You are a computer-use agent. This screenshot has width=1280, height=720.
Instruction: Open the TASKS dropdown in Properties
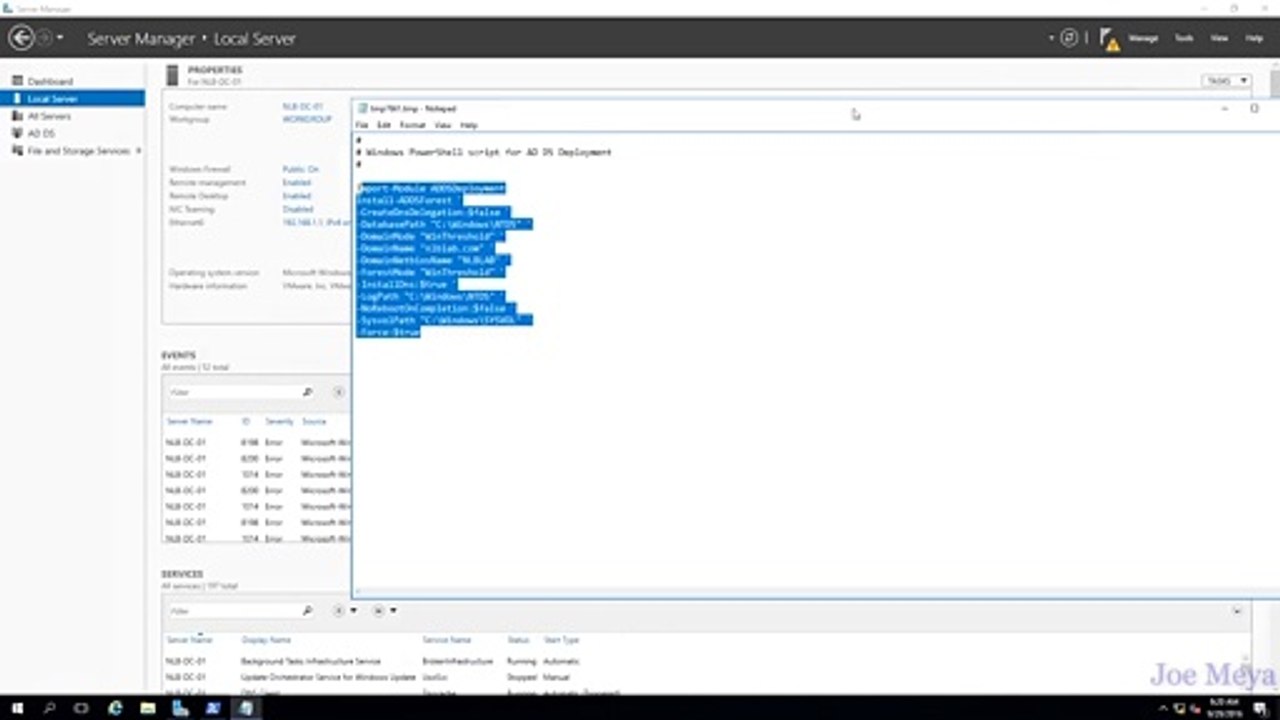[x=1227, y=80]
